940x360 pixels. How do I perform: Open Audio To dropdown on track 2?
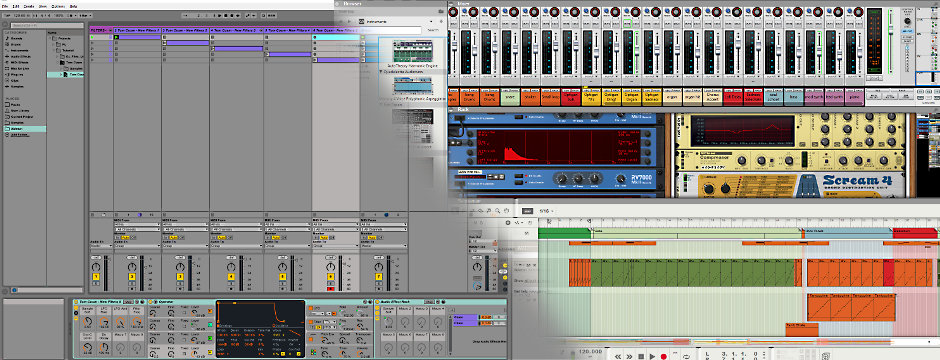point(137,246)
